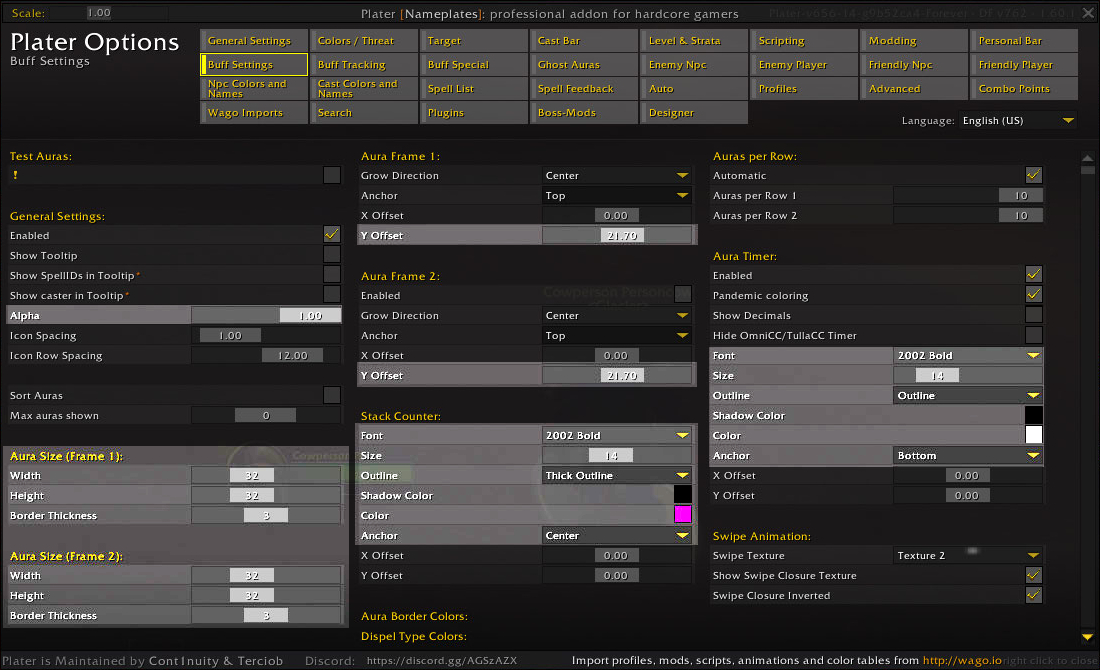The image size is (1100, 670).
Task: Open Aura Frame 2 Anchor dropdown
Action: click(x=617, y=335)
